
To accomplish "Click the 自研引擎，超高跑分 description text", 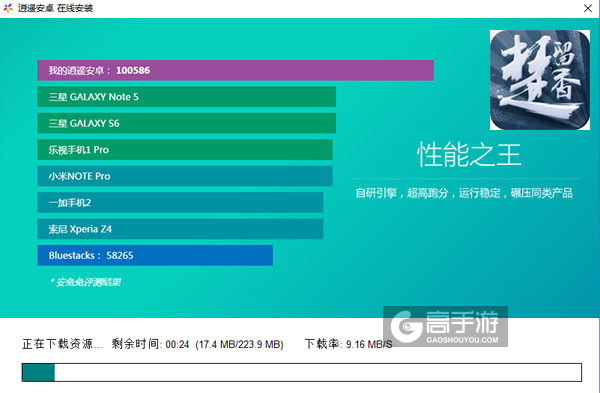I will coord(464,193).
